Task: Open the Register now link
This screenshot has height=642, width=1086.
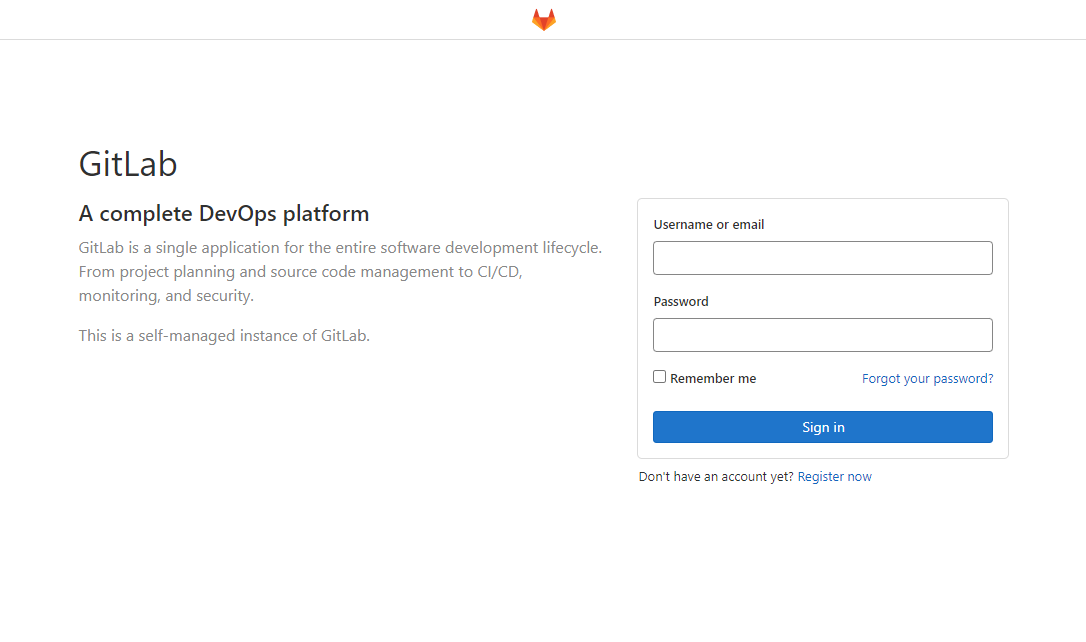Action: point(835,476)
